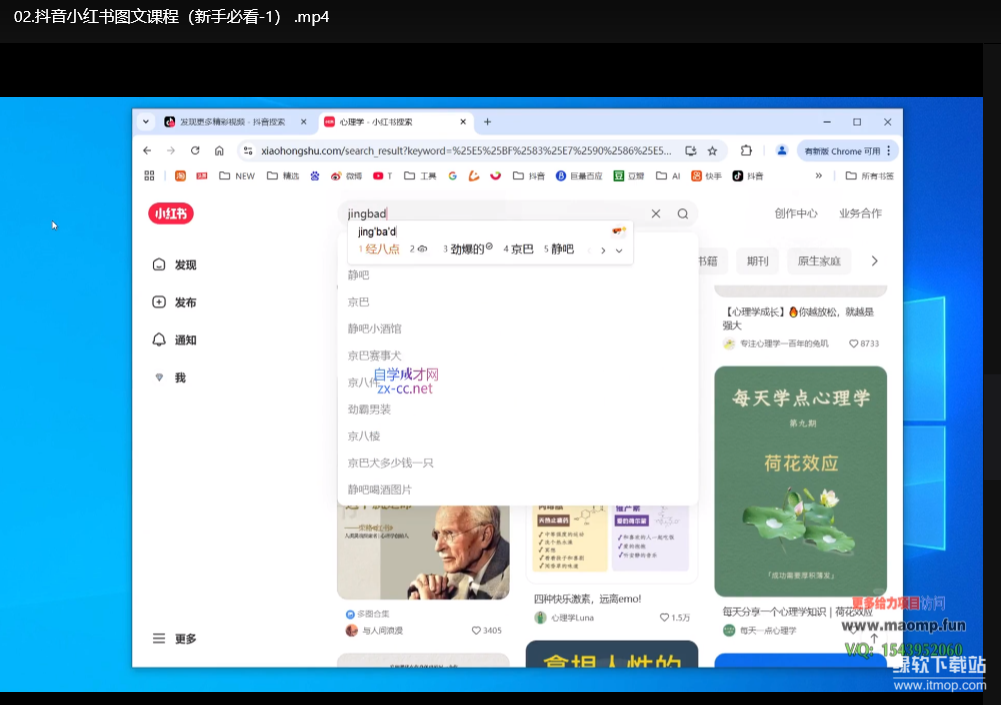This screenshot has width=1001, height=705.
Task: Select the 期刊 category chip
Action: [x=758, y=261]
